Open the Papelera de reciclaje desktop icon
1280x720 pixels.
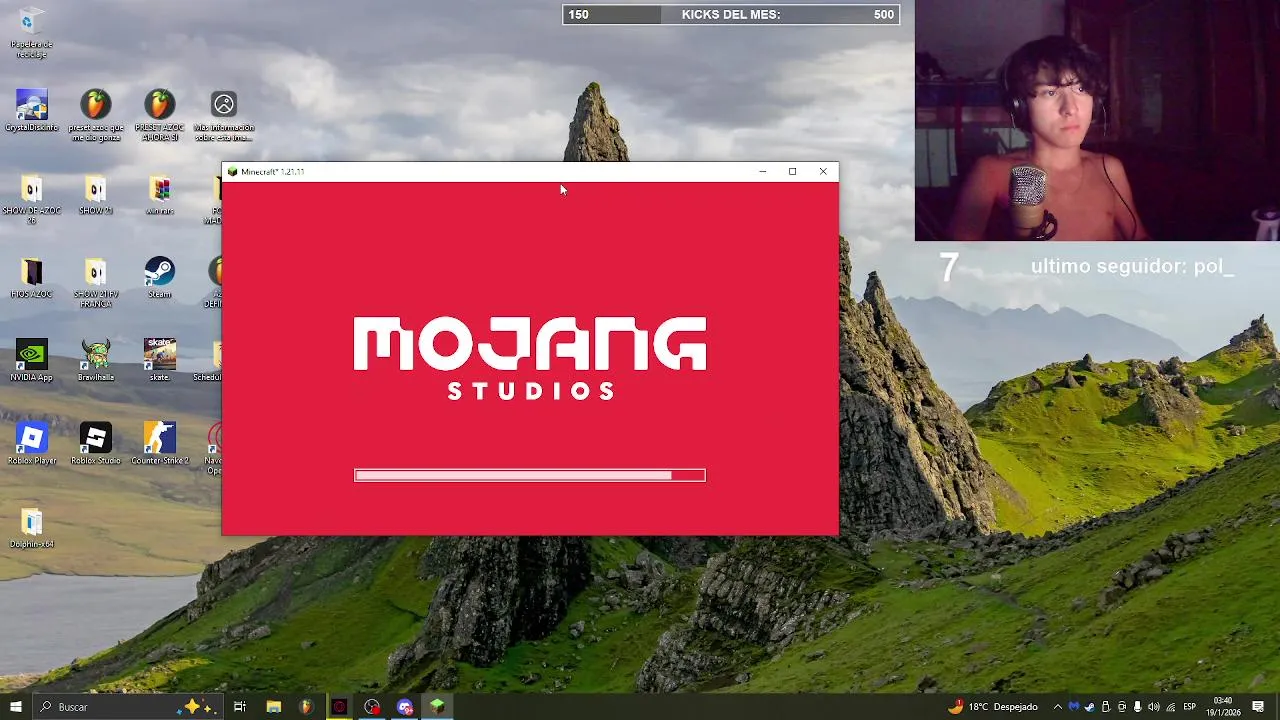click(31, 31)
